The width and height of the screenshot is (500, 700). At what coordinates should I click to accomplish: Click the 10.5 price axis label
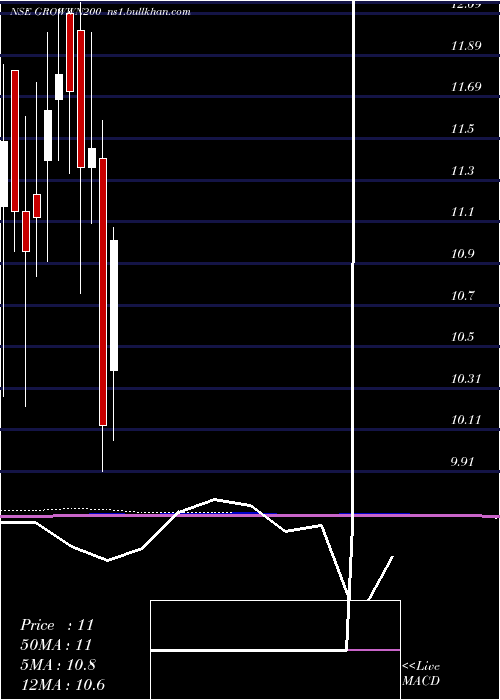462,337
